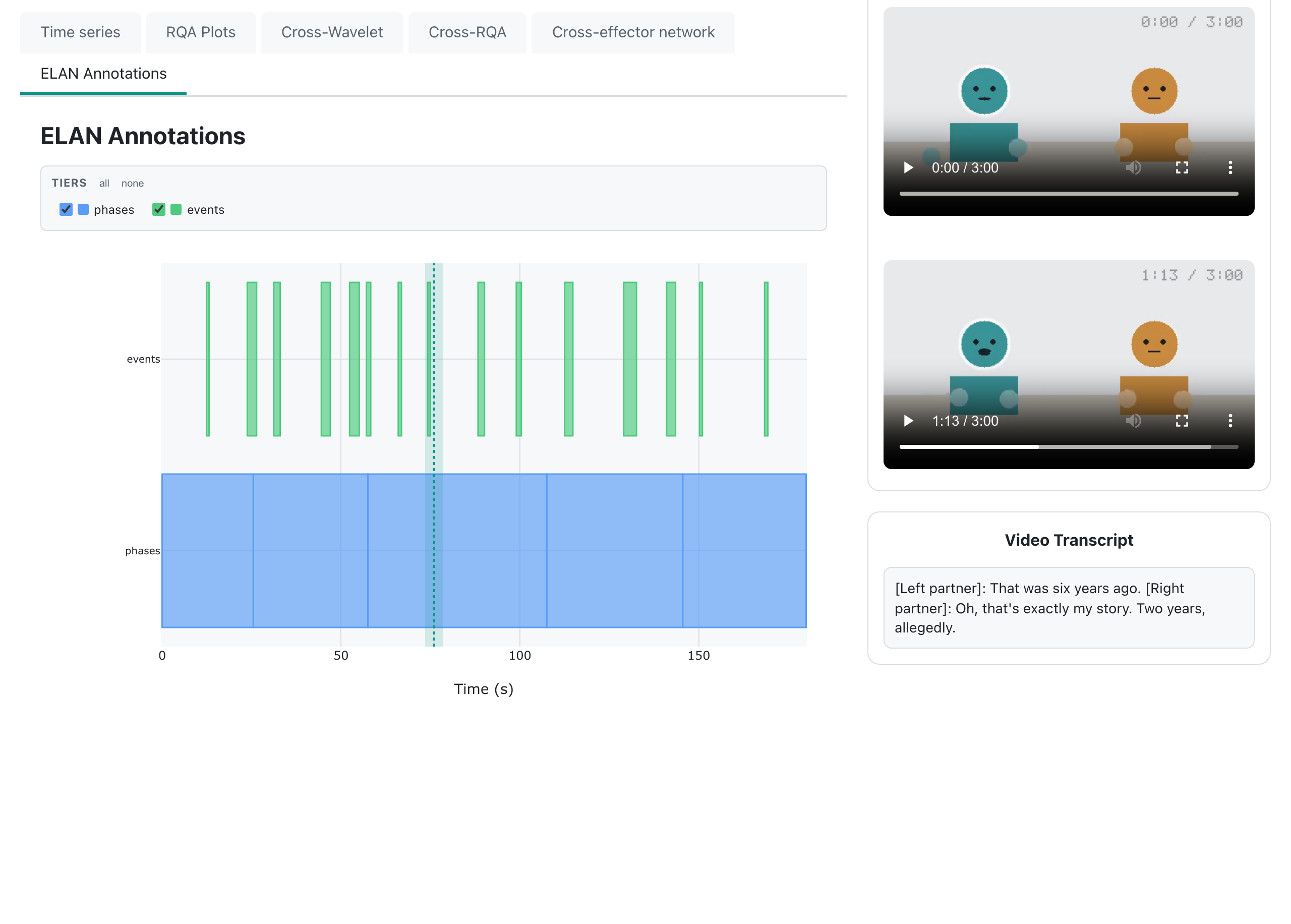Viewport: 1291px width, 924px height.
Task: Click the green events color swatch
Action: pos(177,209)
